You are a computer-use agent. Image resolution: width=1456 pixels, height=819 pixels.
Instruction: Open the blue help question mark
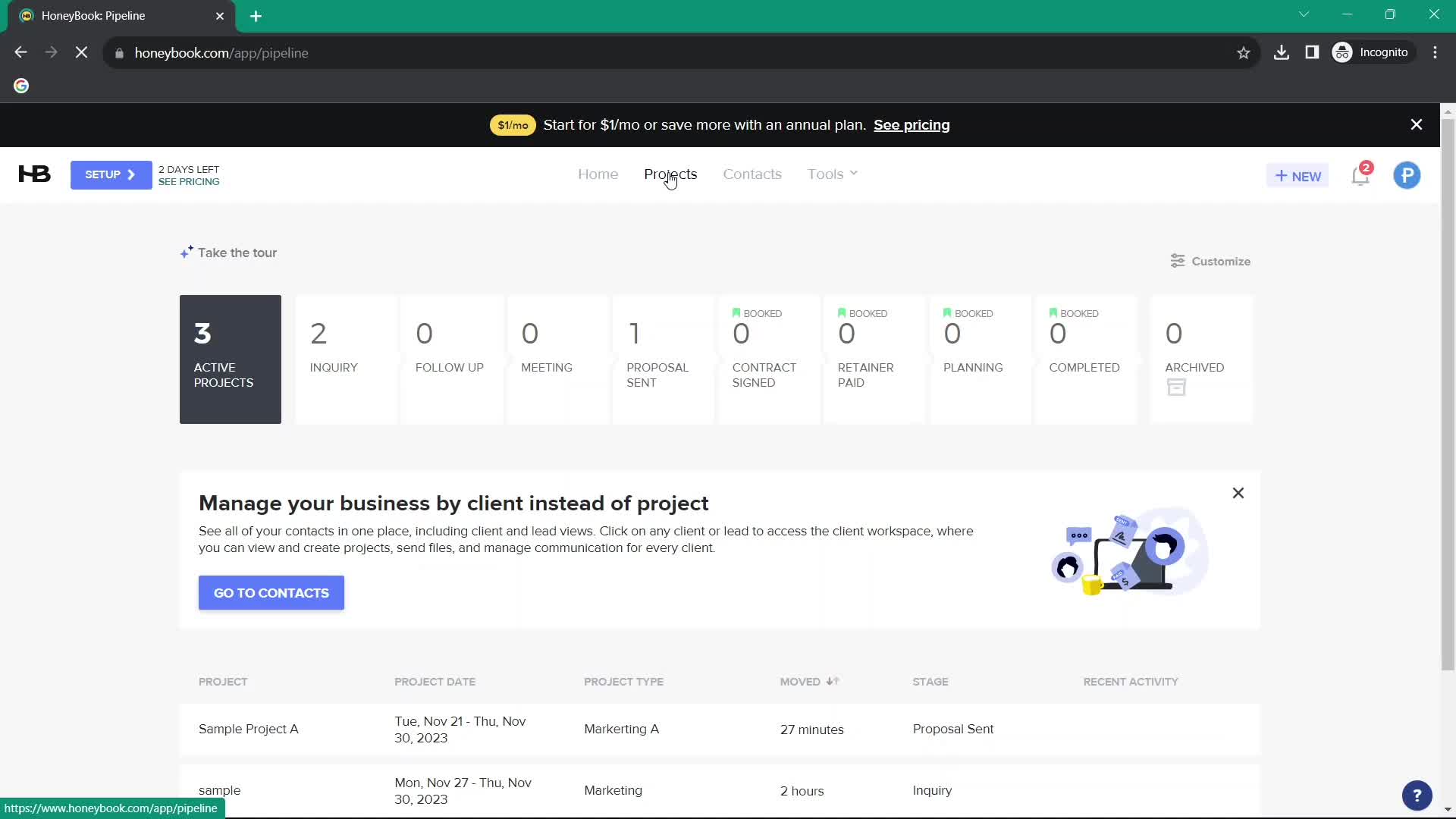coord(1417,795)
